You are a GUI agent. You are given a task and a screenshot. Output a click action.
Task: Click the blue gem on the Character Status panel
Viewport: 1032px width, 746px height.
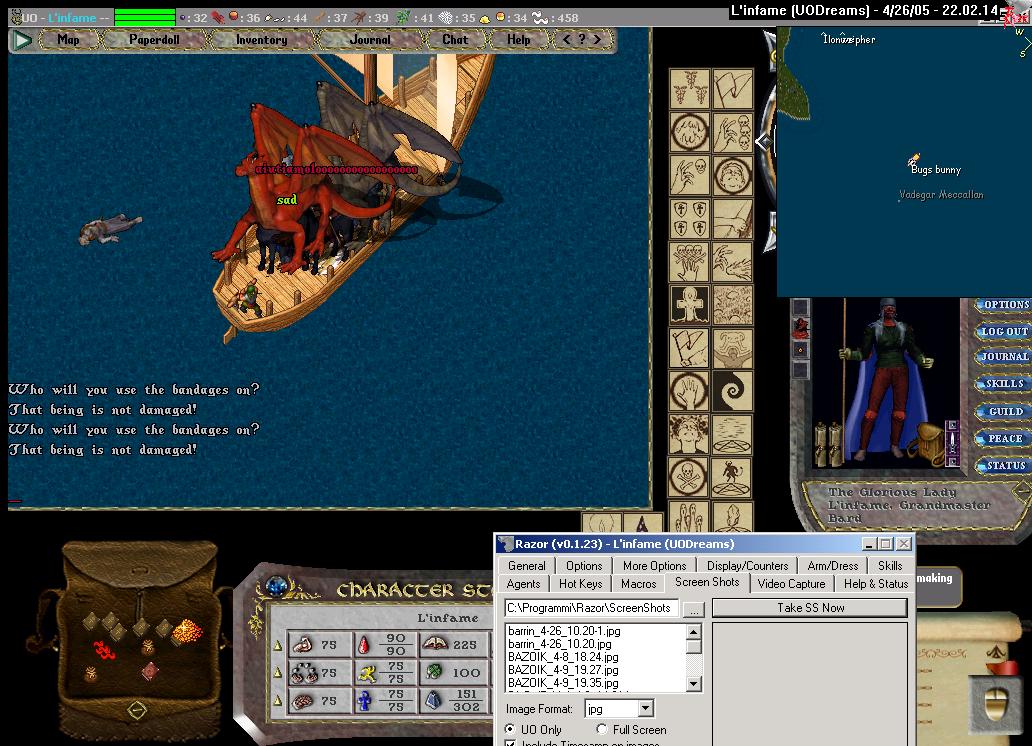[x=277, y=585]
